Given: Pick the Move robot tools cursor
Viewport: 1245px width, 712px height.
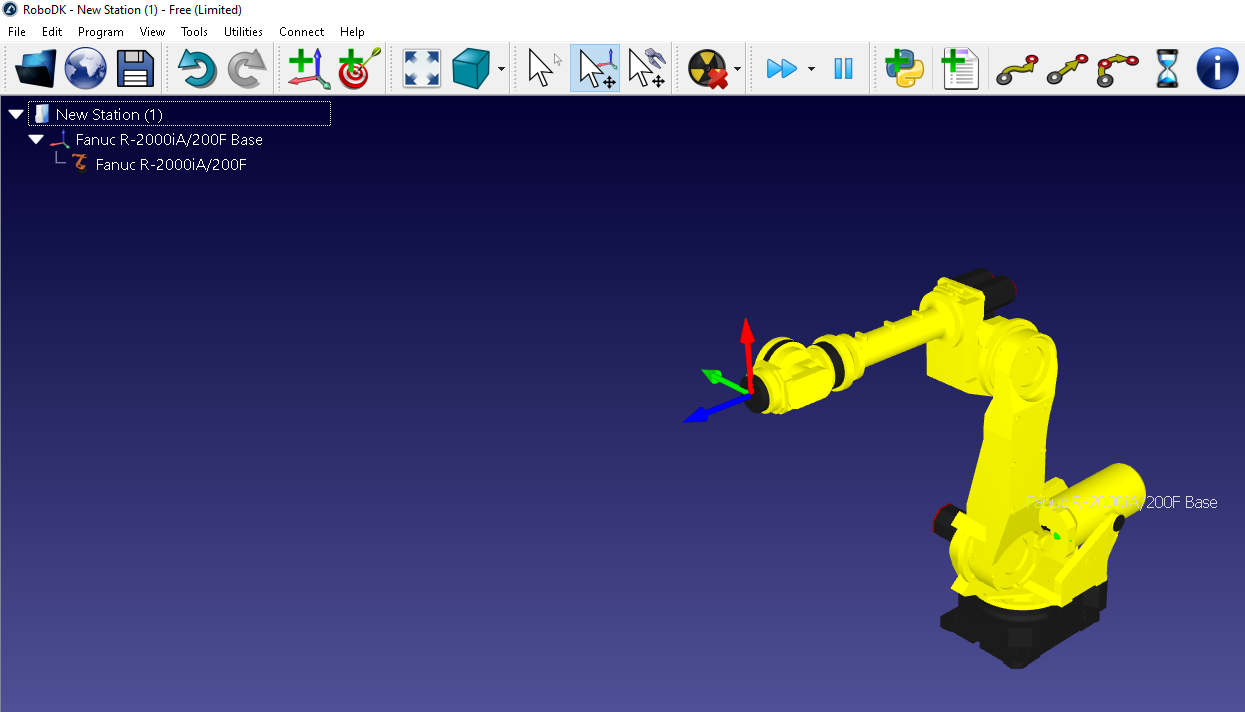Looking at the screenshot, I should pyautogui.click(x=647, y=69).
